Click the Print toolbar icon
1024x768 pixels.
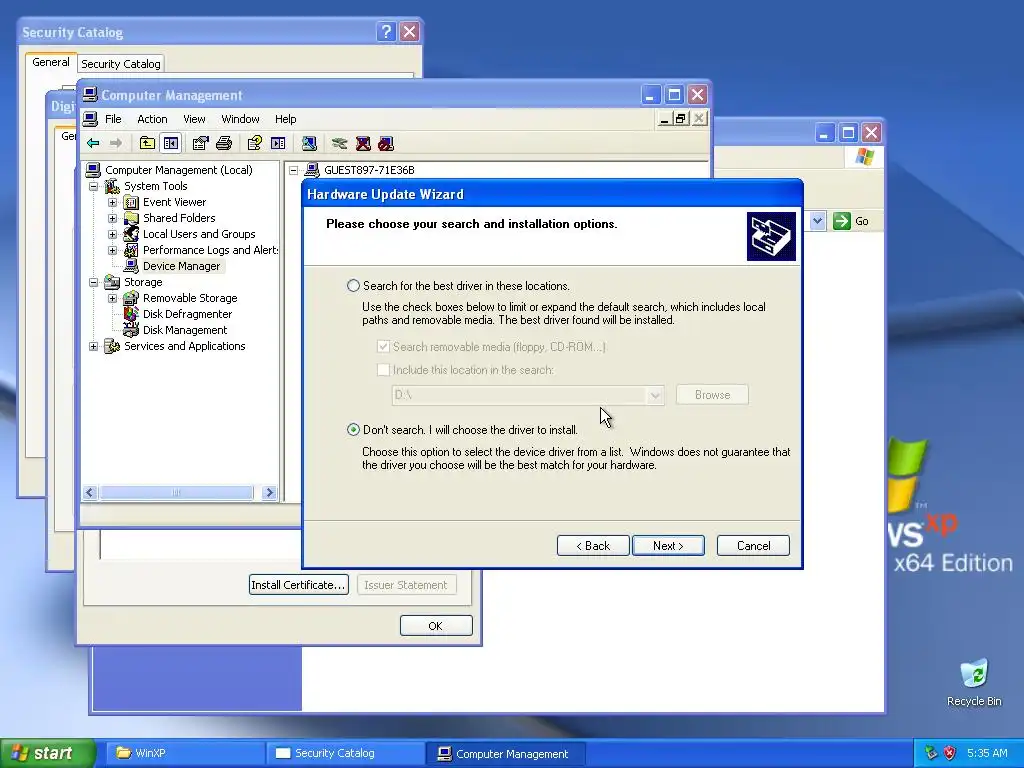(x=224, y=143)
